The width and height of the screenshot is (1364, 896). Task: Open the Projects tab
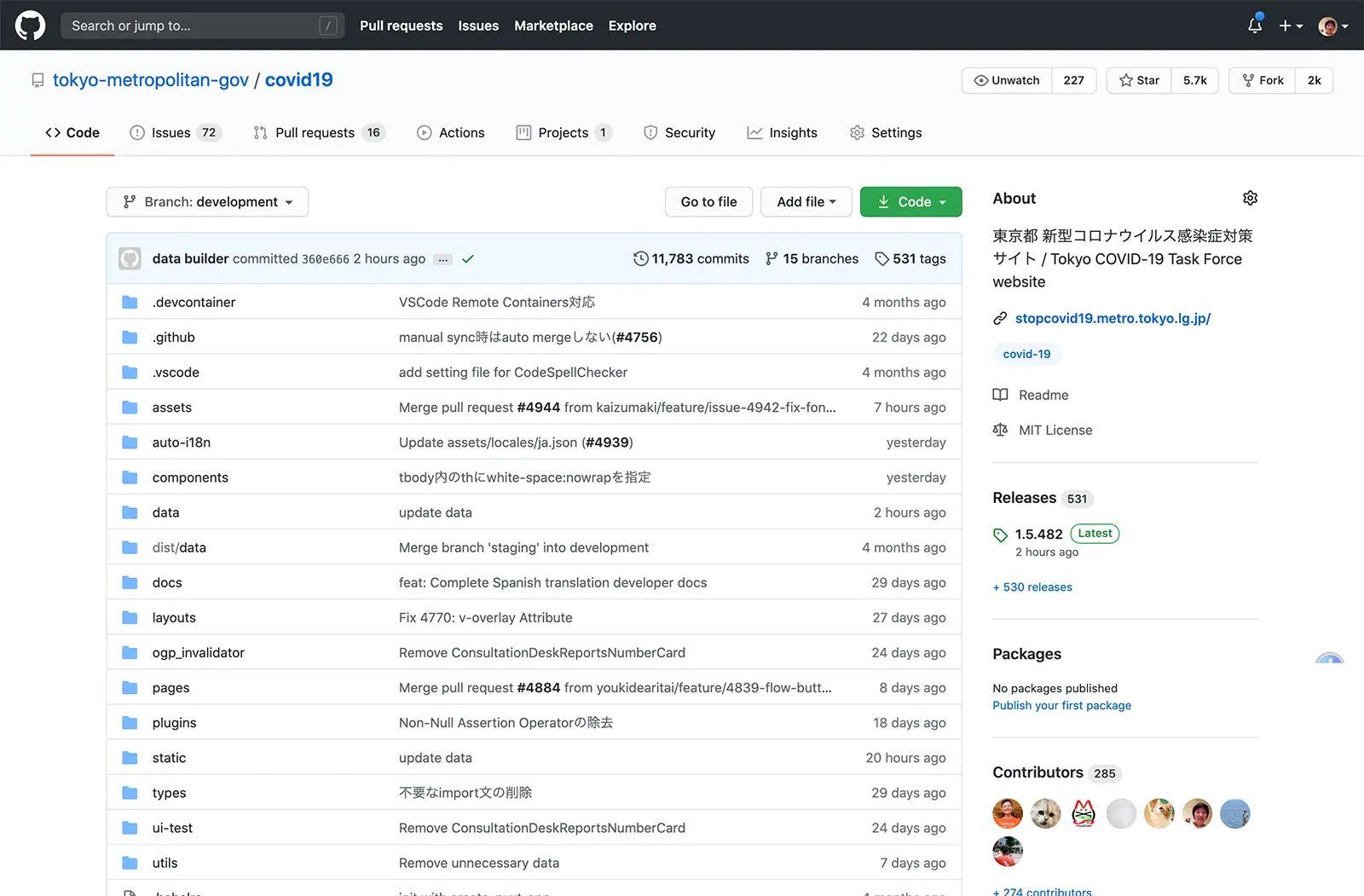(564, 133)
